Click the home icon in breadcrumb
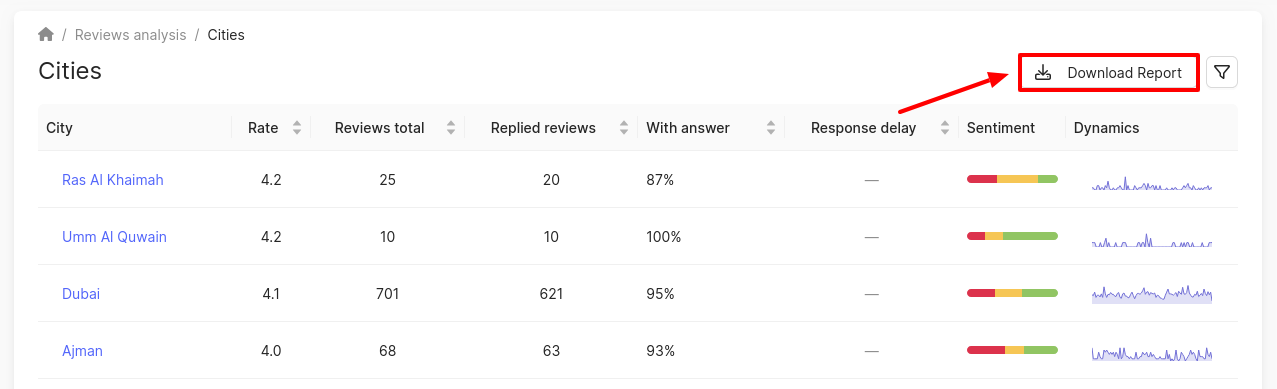This screenshot has height=389, width=1277. coord(46,35)
